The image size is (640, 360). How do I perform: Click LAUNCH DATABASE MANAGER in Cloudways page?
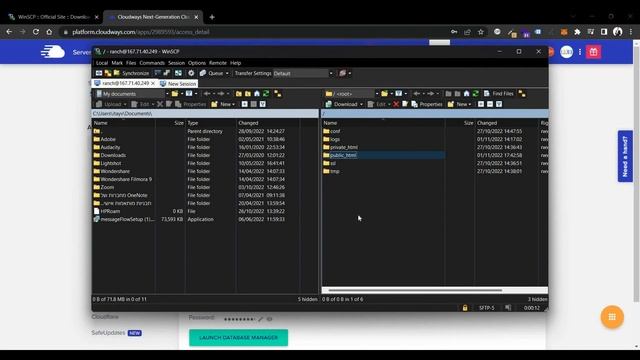[238, 338]
